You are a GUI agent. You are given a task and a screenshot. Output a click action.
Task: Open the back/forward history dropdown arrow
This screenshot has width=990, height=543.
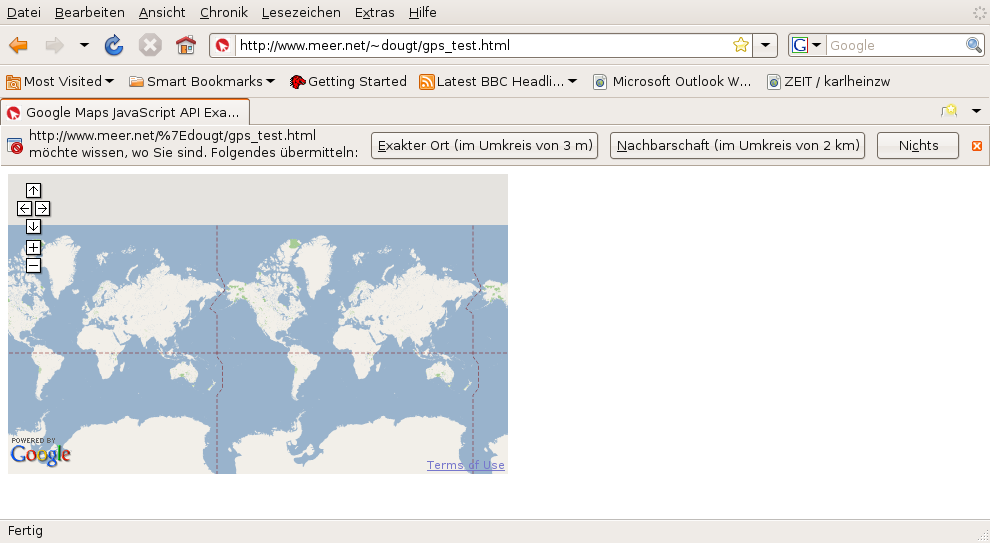coord(84,45)
